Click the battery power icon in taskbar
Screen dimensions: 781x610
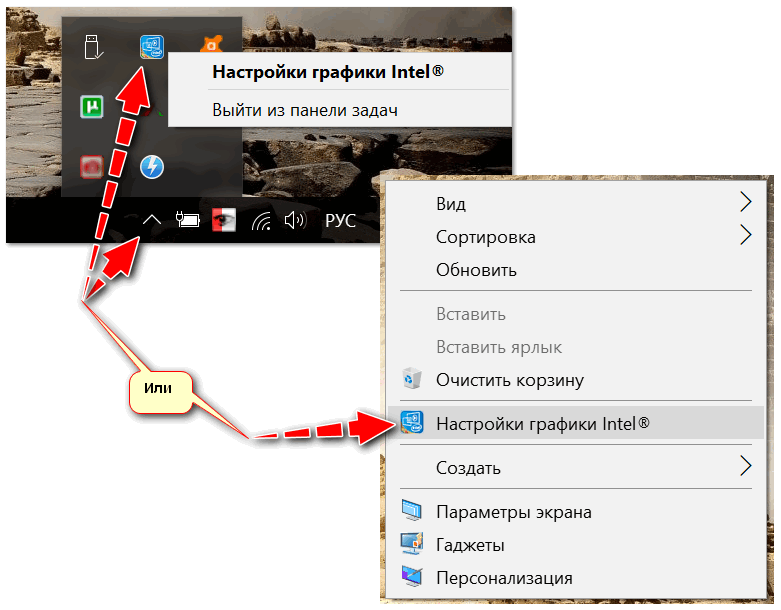click(x=188, y=220)
